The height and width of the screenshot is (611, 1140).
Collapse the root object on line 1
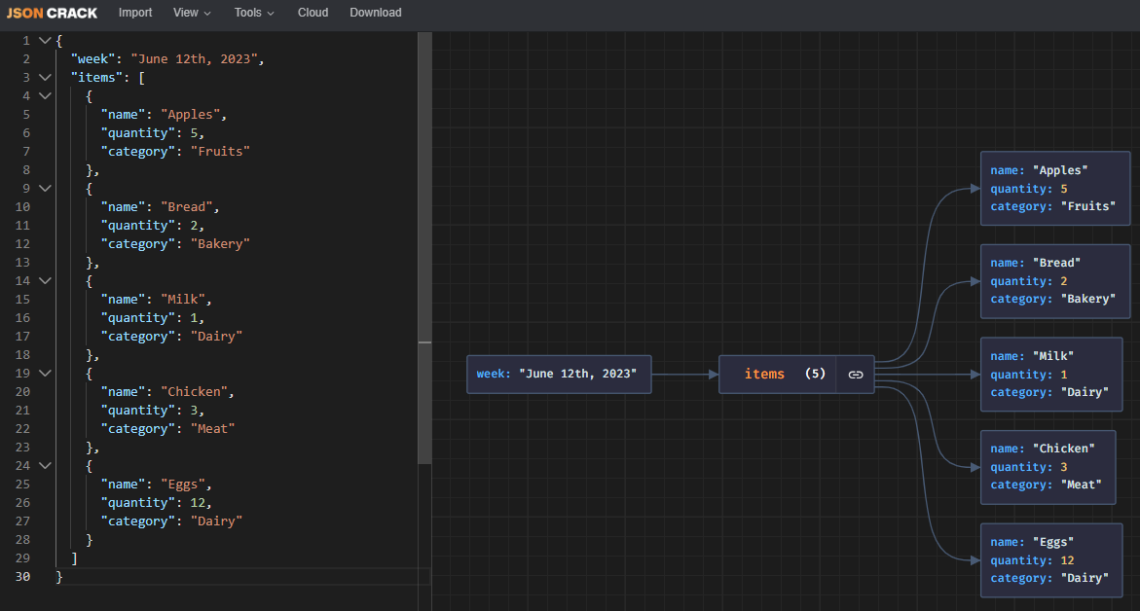point(43,40)
